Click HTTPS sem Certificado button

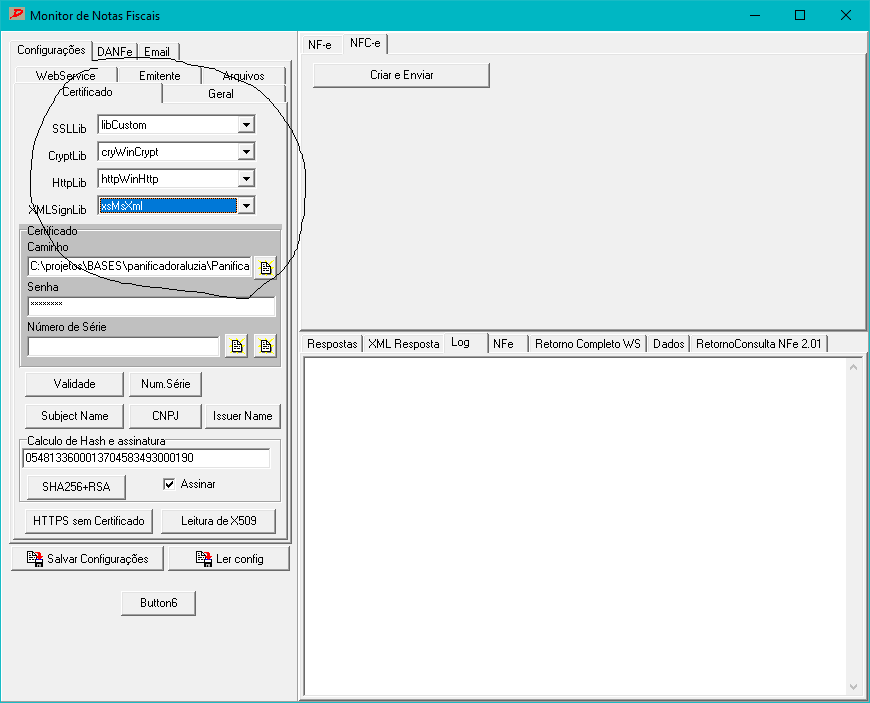coord(89,521)
